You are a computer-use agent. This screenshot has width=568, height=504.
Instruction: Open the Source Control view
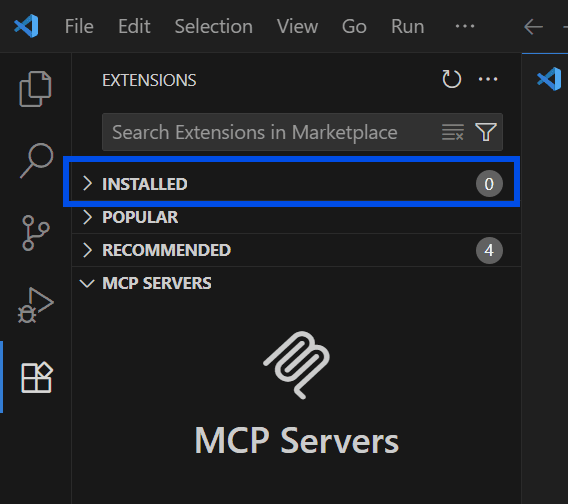pyautogui.click(x=36, y=233)
